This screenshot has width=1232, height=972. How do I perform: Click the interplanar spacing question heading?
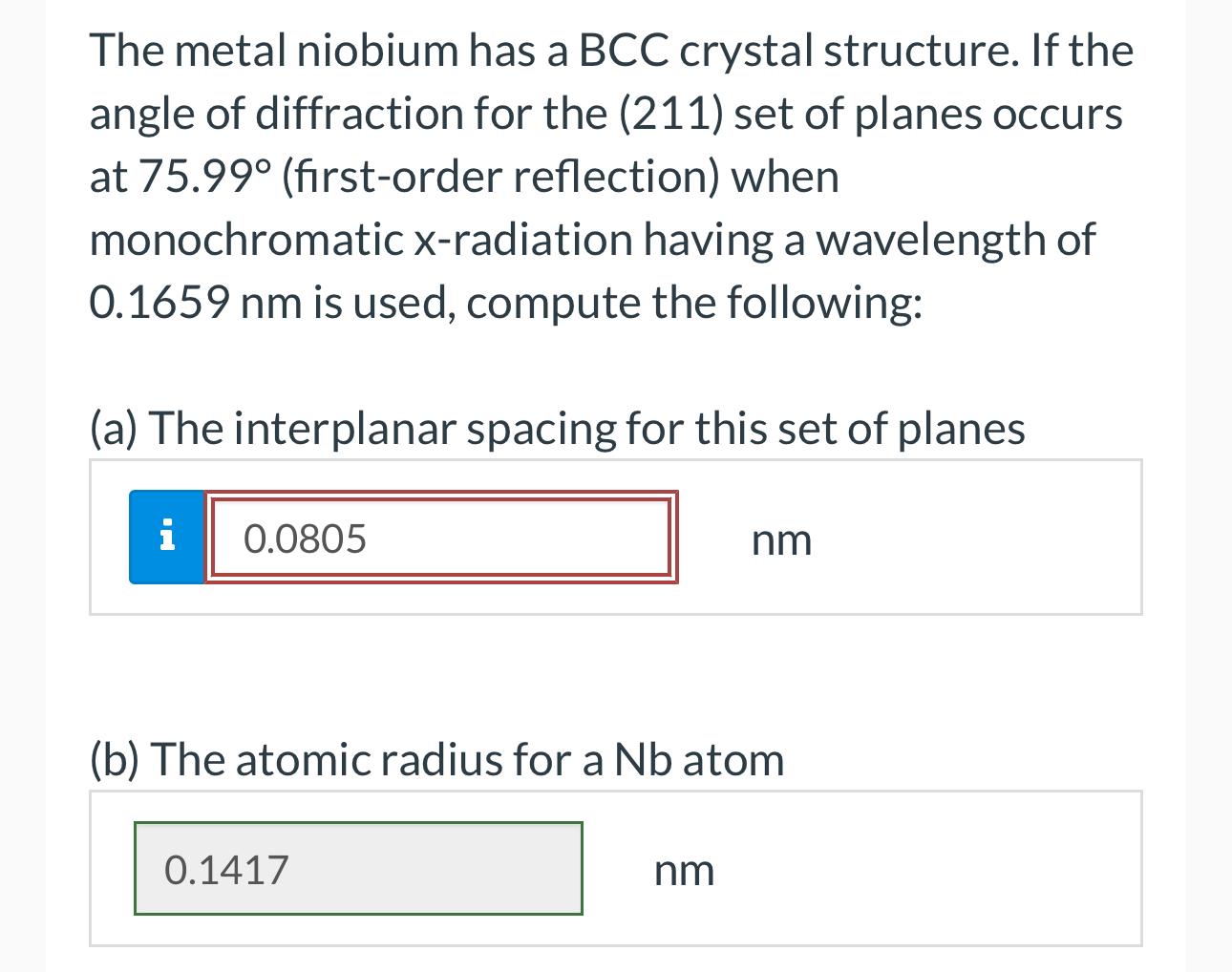click(x=558, y=429)
